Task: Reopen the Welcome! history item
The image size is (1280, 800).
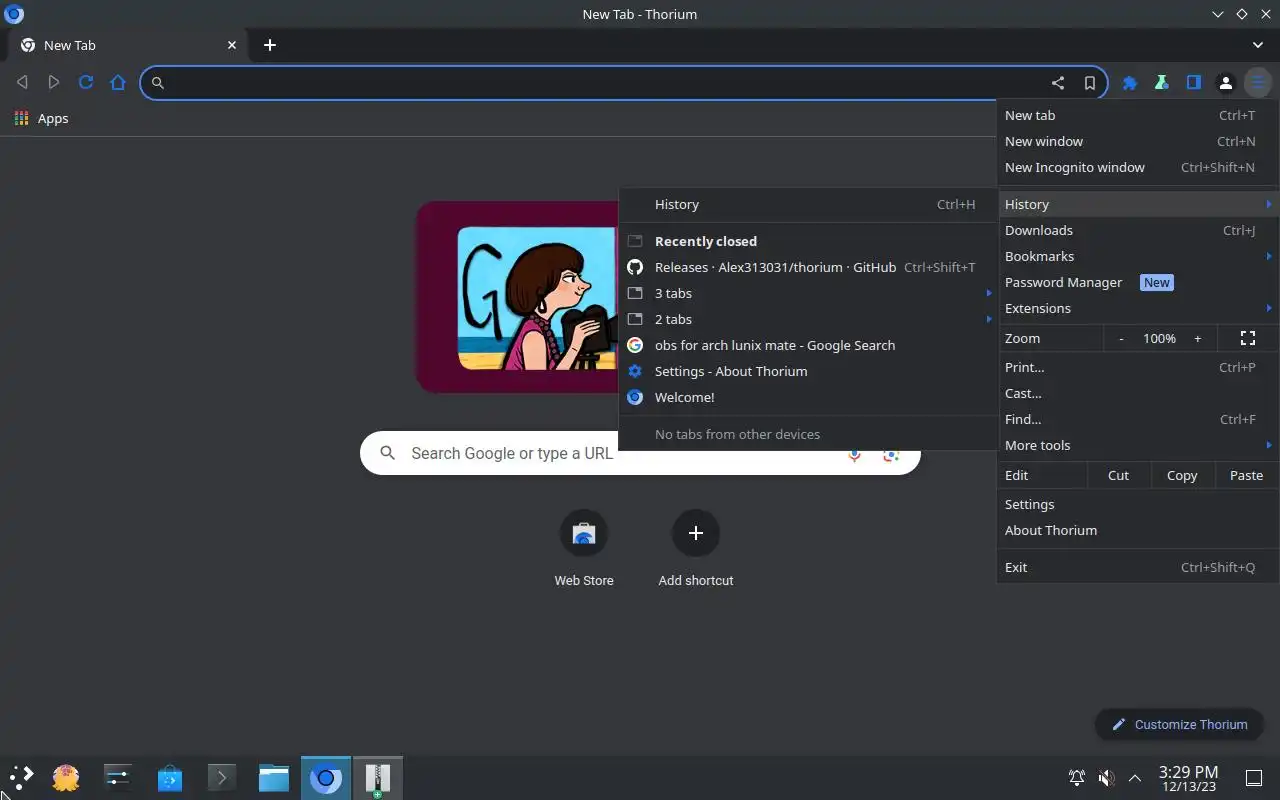Action: pos(808,397)
